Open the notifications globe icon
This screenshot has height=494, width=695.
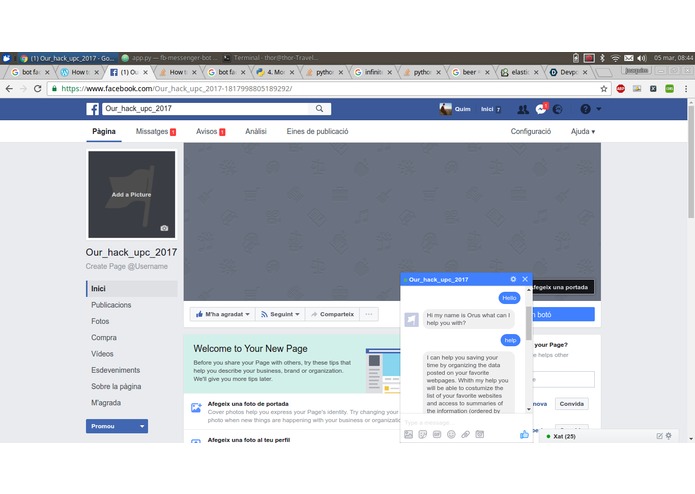tap(558, 109)
